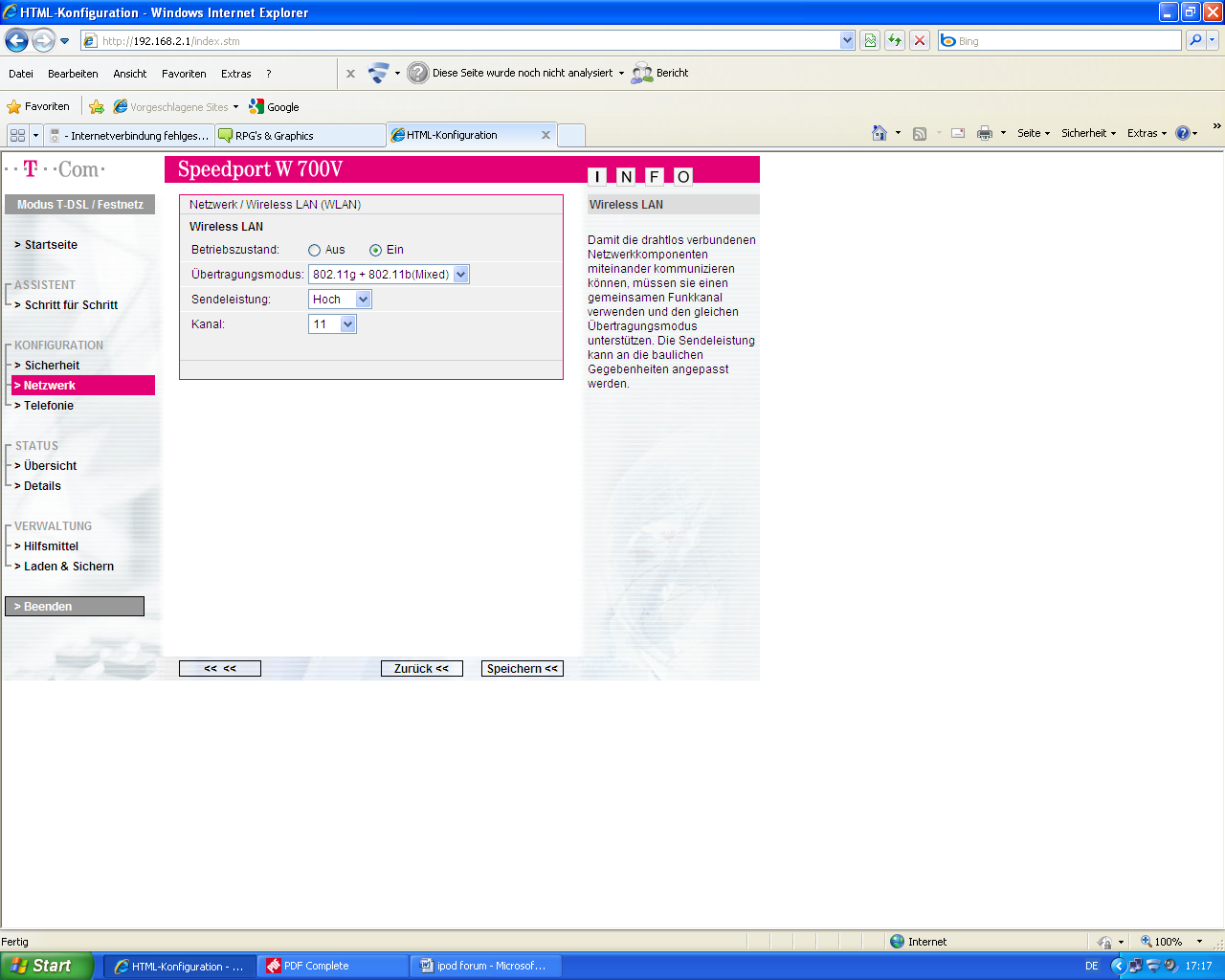Open the Favoriten star button
Screen dimensions: 1225x980
(38, 106)
